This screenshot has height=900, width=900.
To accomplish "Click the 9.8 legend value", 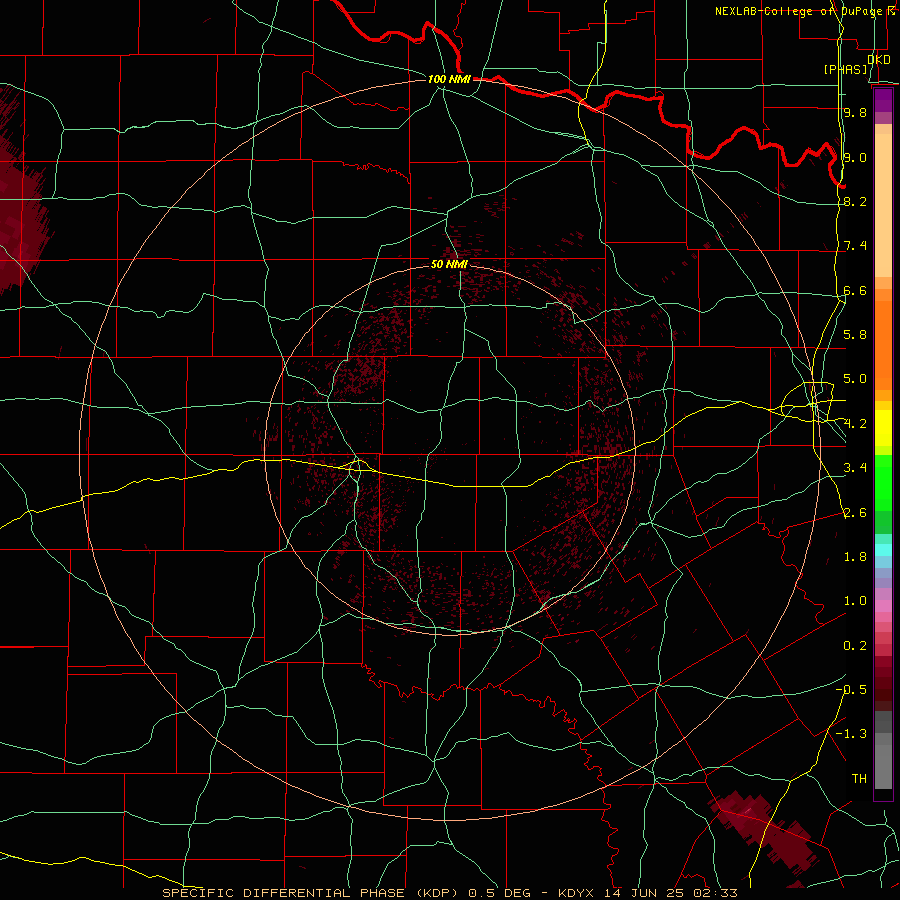I will (x=855, y=112).
